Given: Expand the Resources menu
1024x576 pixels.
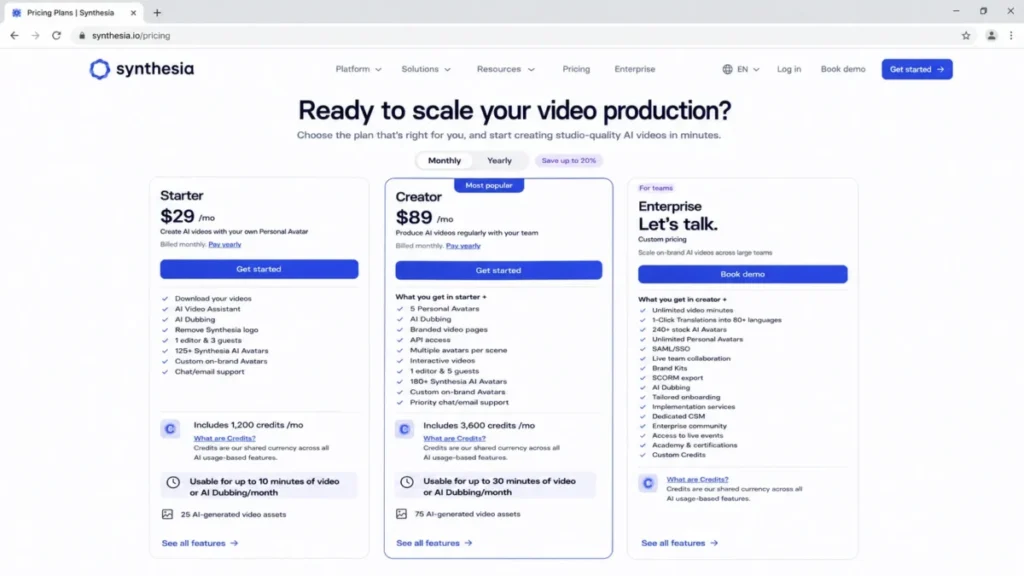Looking at the screenshot, I should click(x=505, y=69).
